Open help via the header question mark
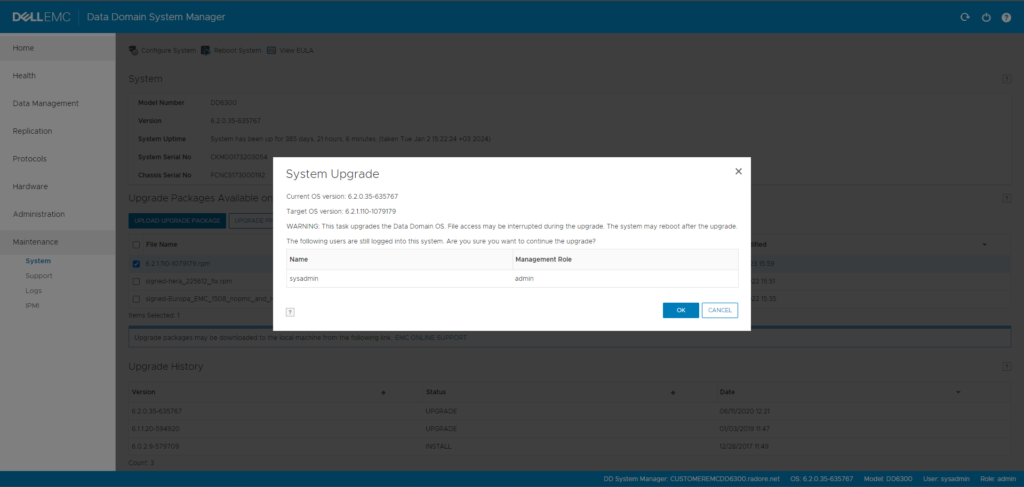The image size is (1024, 487). [1007, 17]
